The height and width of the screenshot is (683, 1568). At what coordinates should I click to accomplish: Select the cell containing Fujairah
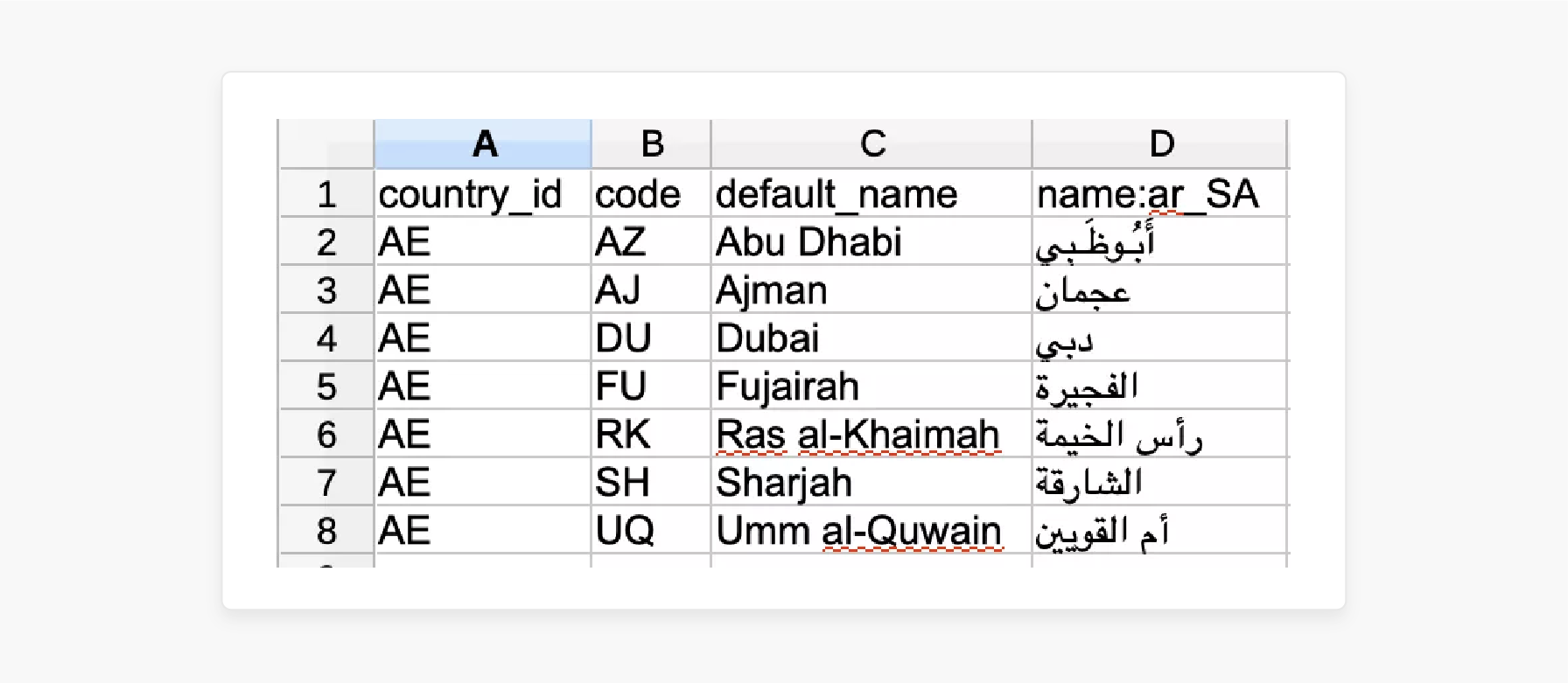[871, 386]
